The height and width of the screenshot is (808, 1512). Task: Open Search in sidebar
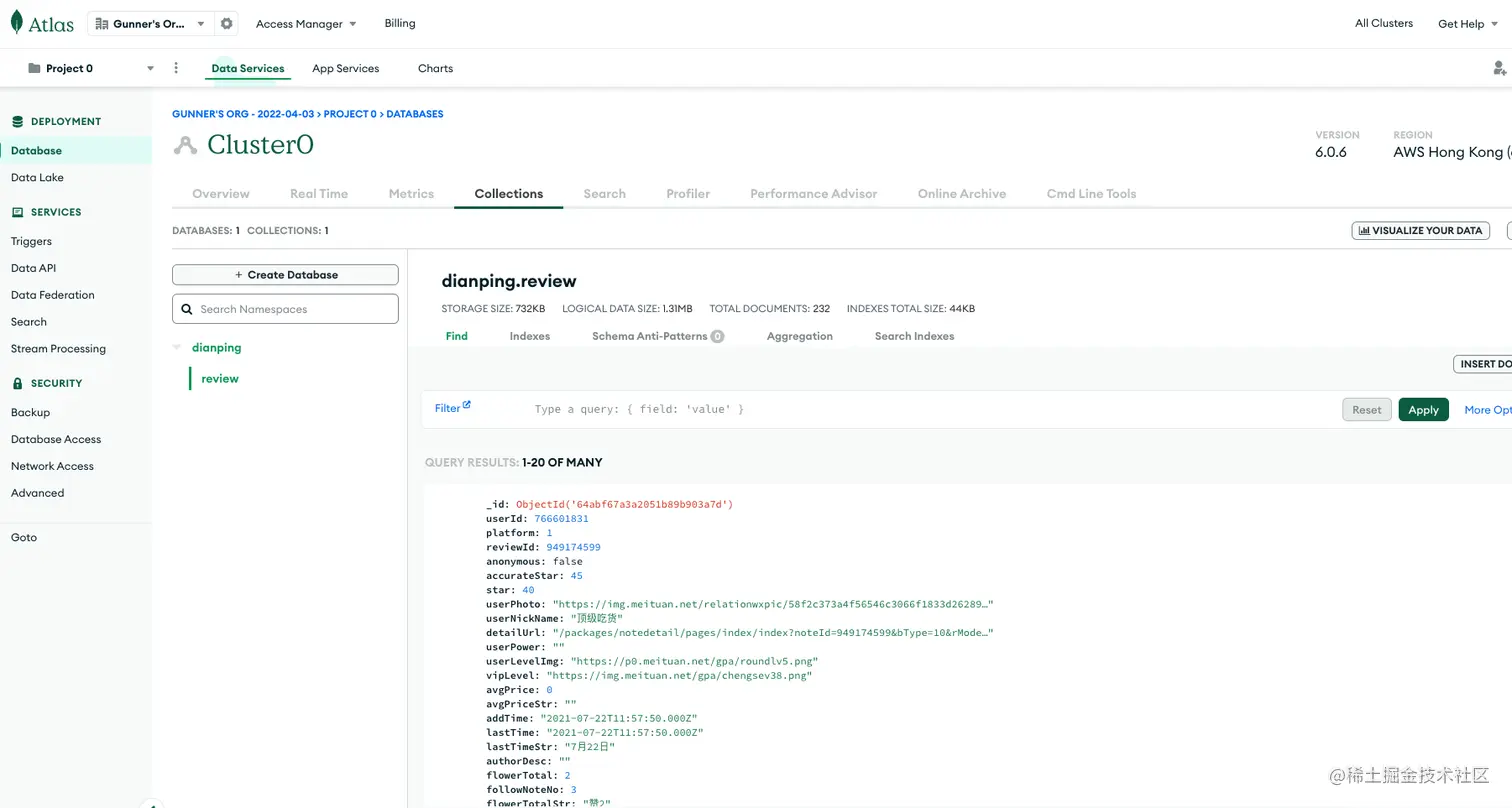[x=28, y=322]
